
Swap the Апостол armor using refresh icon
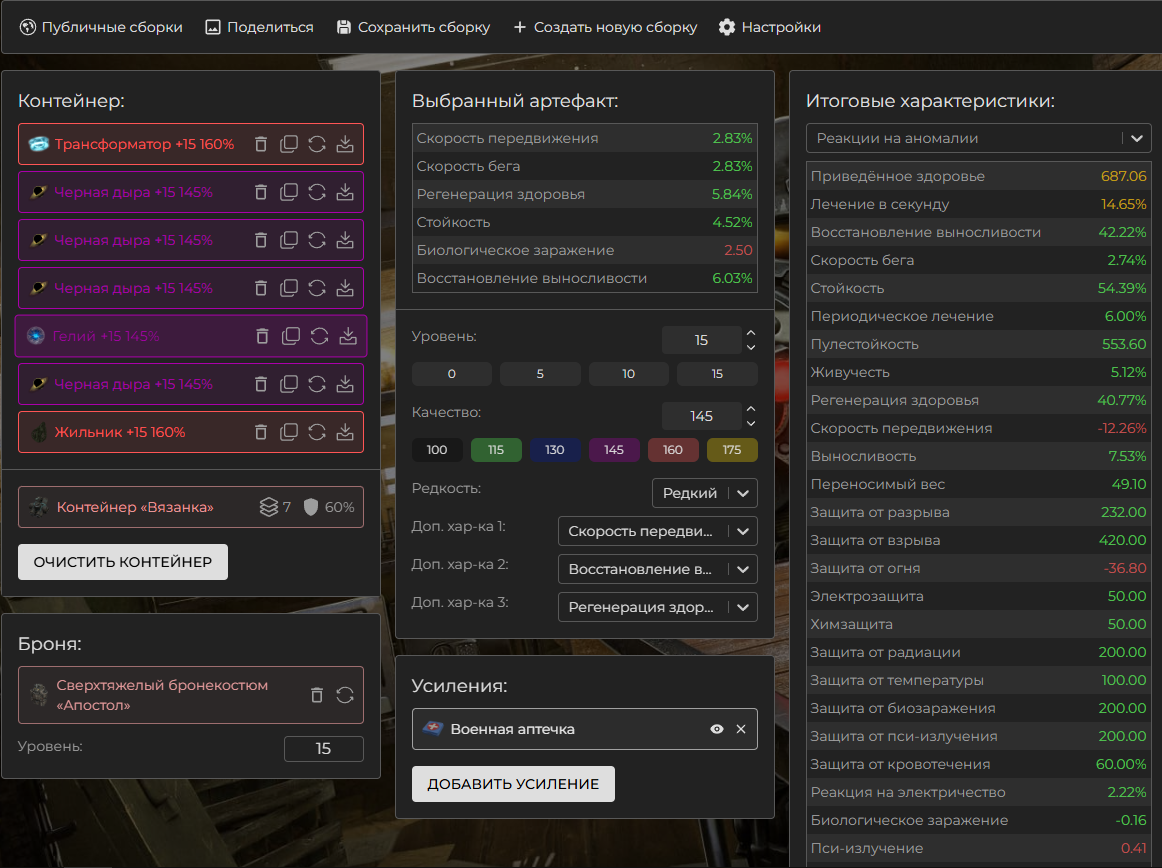(x=345, y=695)
